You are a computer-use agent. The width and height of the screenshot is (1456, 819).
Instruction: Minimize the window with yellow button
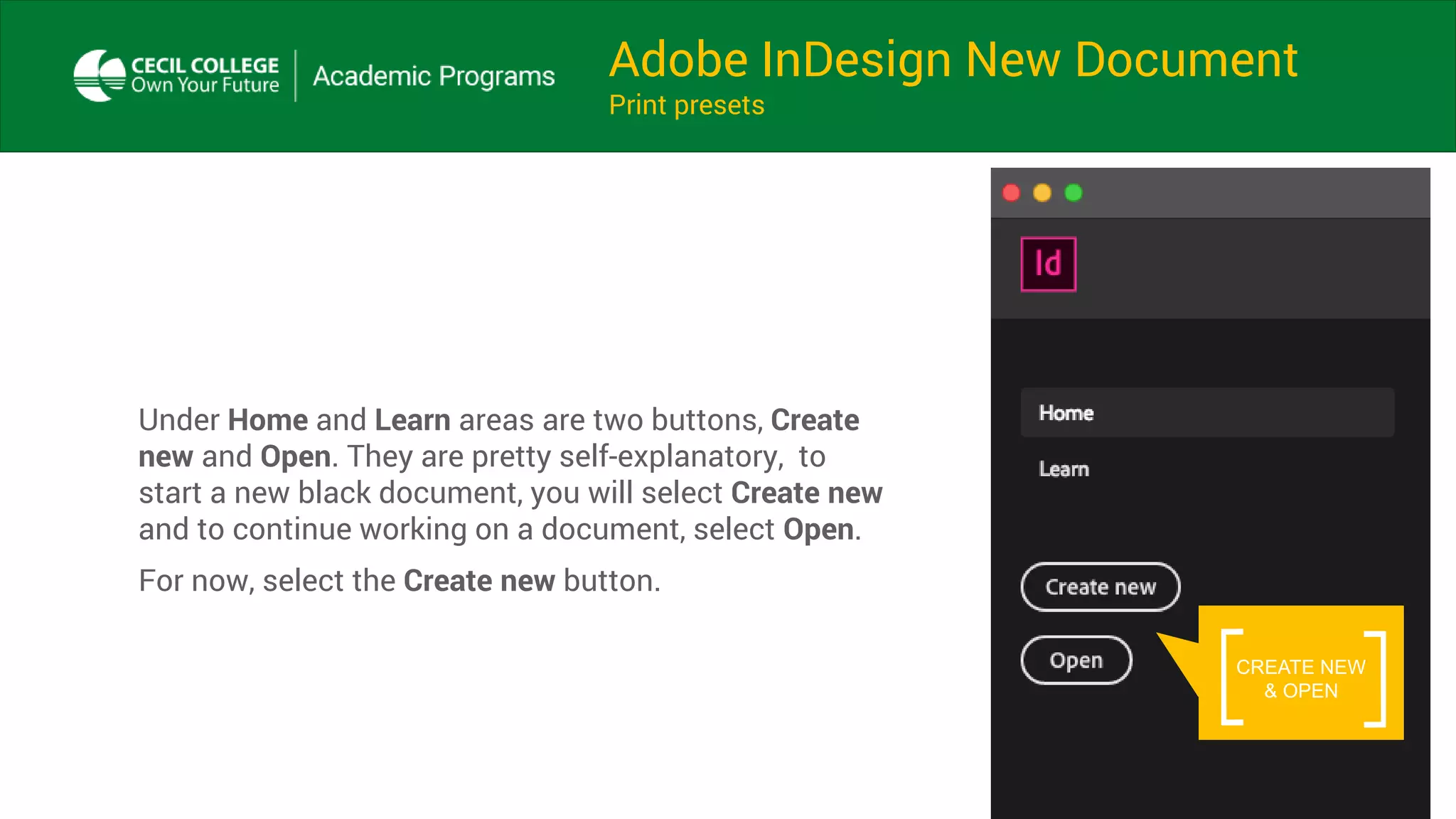(x=1042, y=193)
